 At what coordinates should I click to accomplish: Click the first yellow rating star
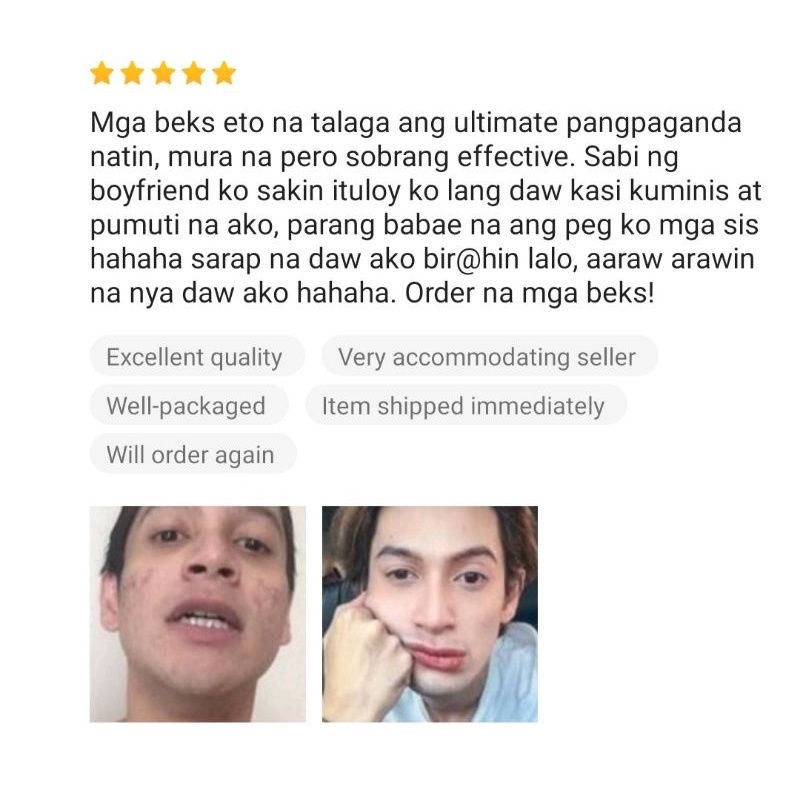[x=102, y=73]
